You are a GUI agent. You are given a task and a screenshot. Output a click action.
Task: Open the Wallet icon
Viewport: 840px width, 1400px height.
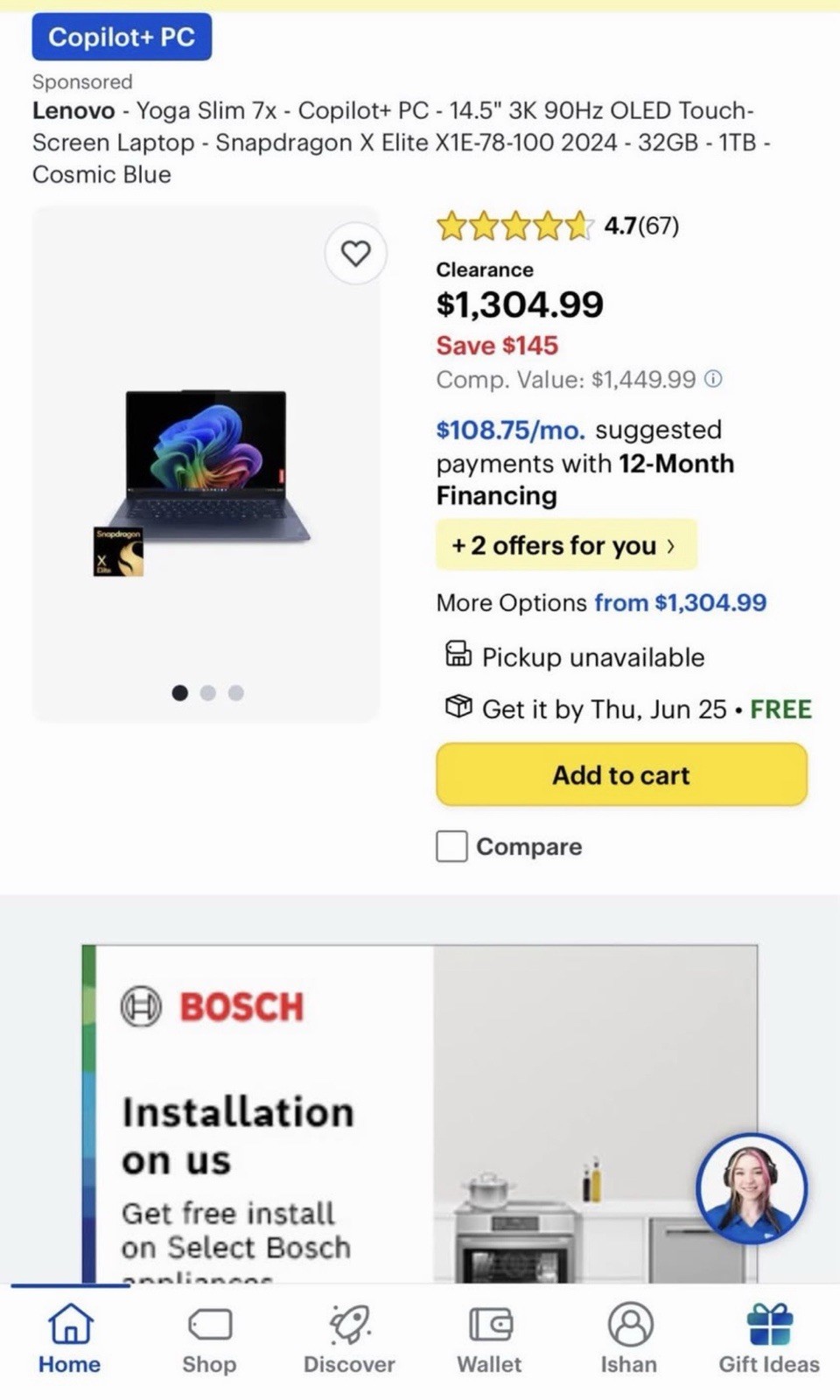[x=490, y=1324]
